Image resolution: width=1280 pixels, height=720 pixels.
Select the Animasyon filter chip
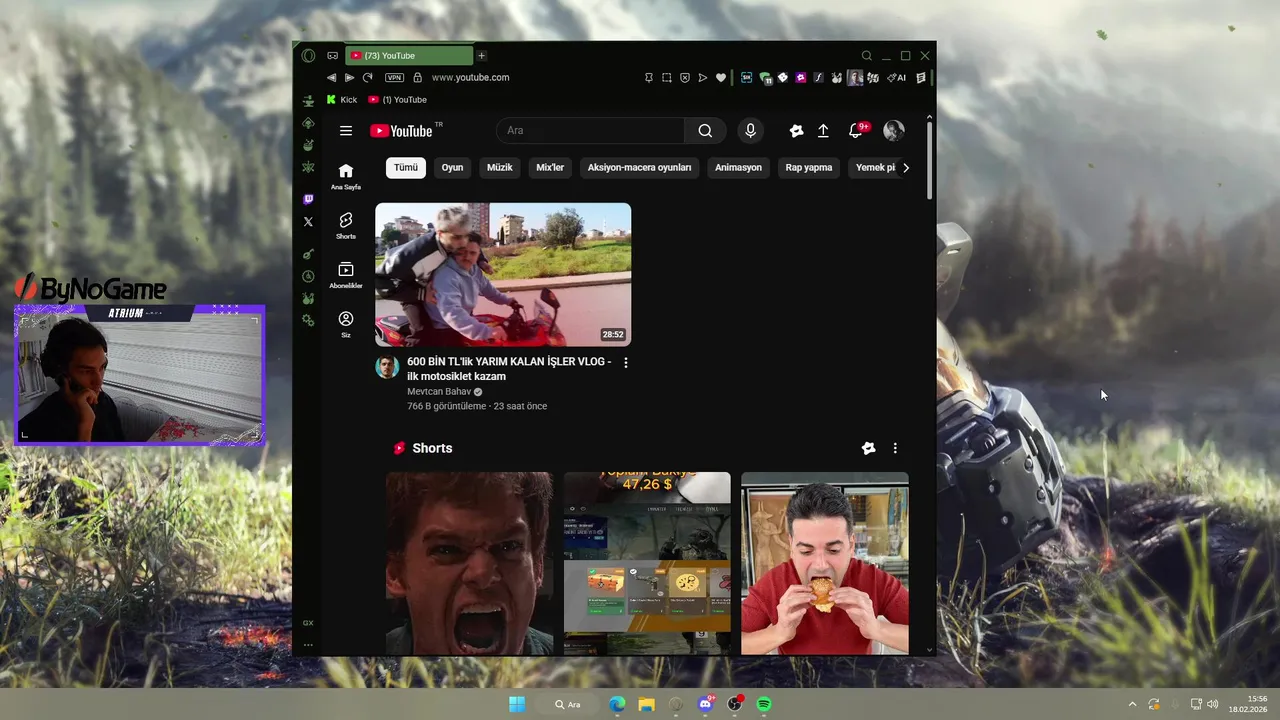click(x=738, y=168)
